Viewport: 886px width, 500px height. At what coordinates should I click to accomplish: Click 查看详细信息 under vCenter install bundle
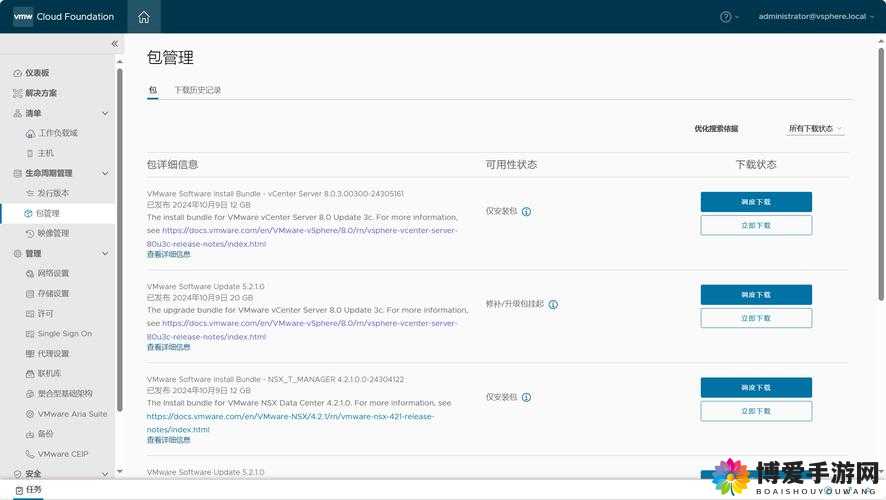[x=168, y=255]
